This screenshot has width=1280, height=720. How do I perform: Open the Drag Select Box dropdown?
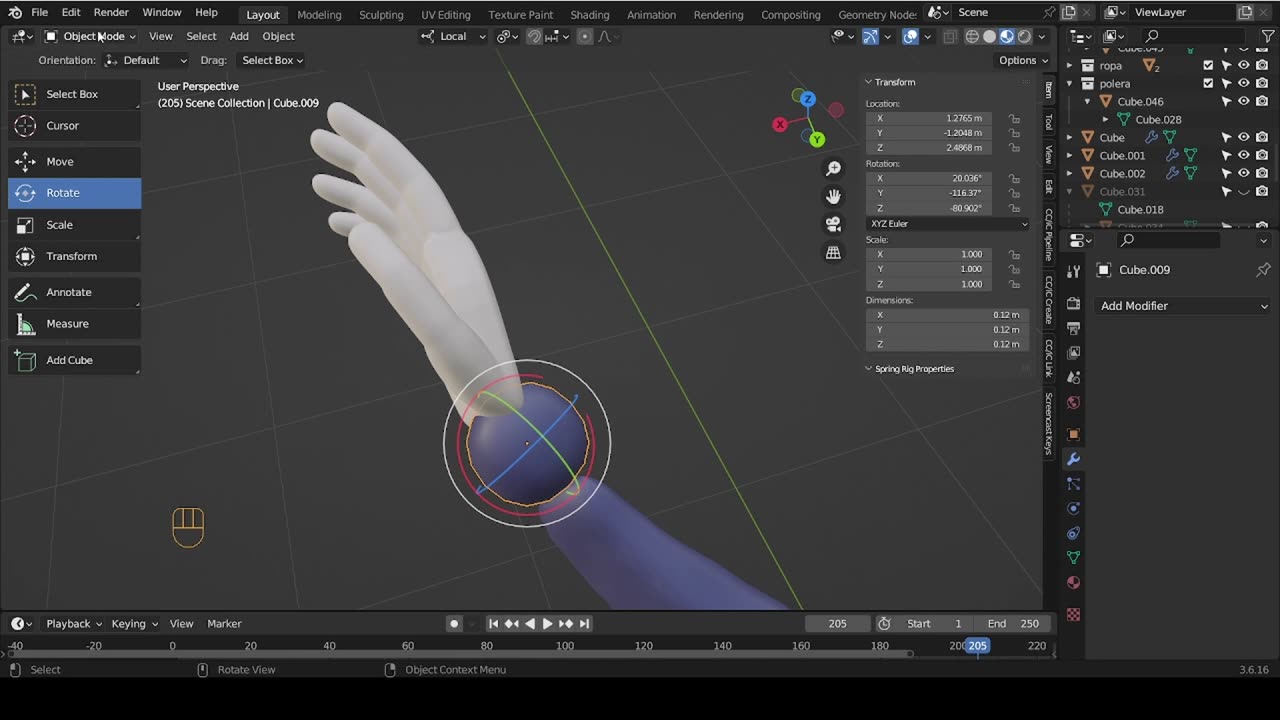(x=272, y=60)
